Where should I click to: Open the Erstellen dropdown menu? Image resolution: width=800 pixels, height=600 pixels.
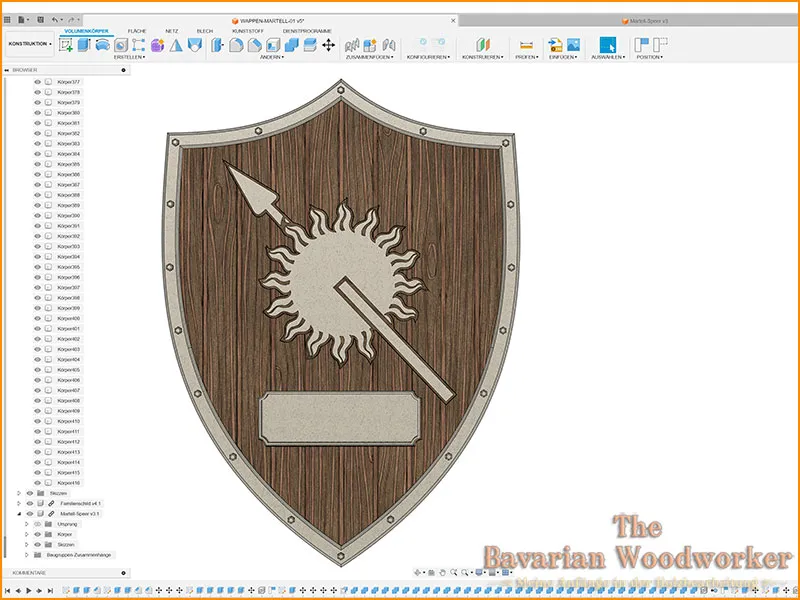coord(130,57)
